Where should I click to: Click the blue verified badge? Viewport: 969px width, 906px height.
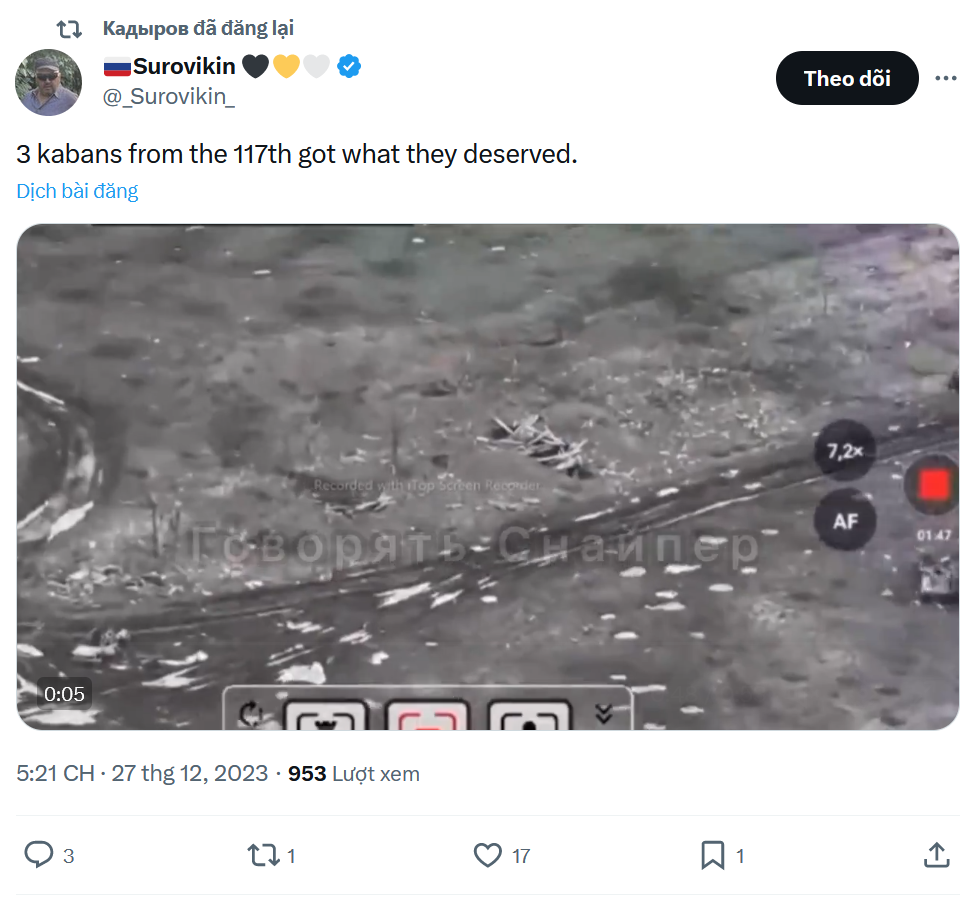pyautogui.click(x=349, y=67)
